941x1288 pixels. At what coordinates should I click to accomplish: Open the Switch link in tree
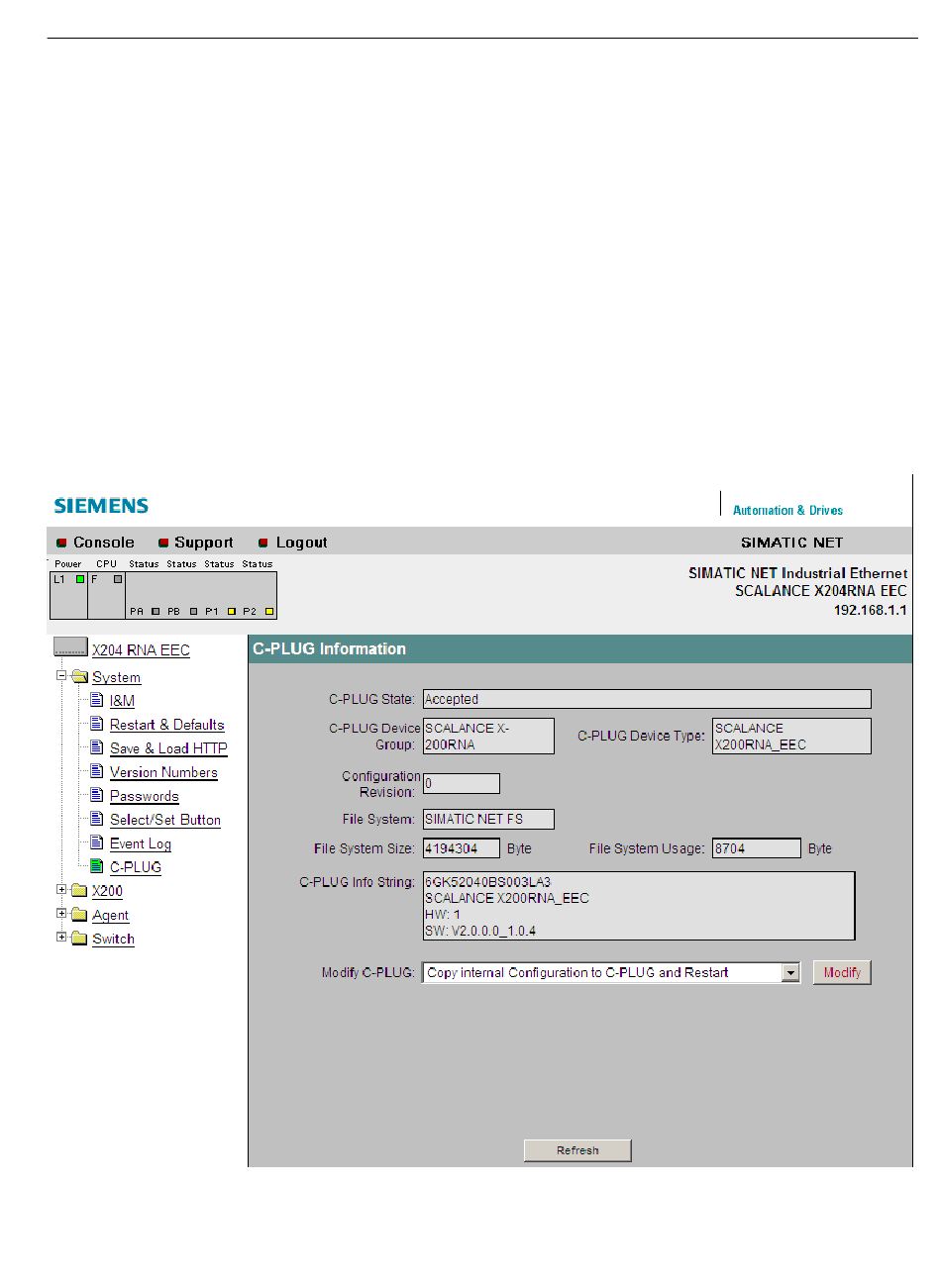click(113, 939)
